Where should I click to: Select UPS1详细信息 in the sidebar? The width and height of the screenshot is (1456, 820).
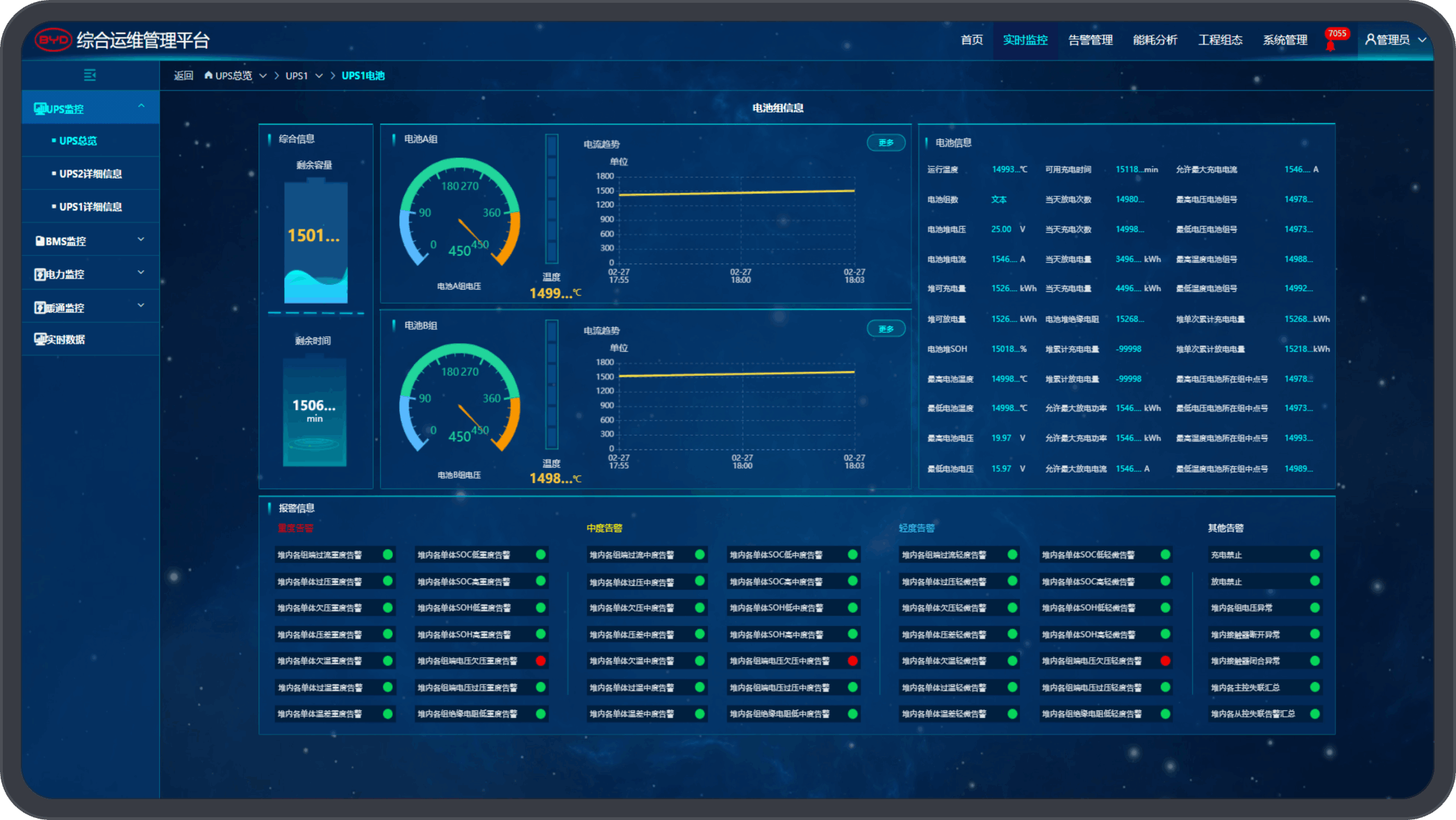pos(90,207)
